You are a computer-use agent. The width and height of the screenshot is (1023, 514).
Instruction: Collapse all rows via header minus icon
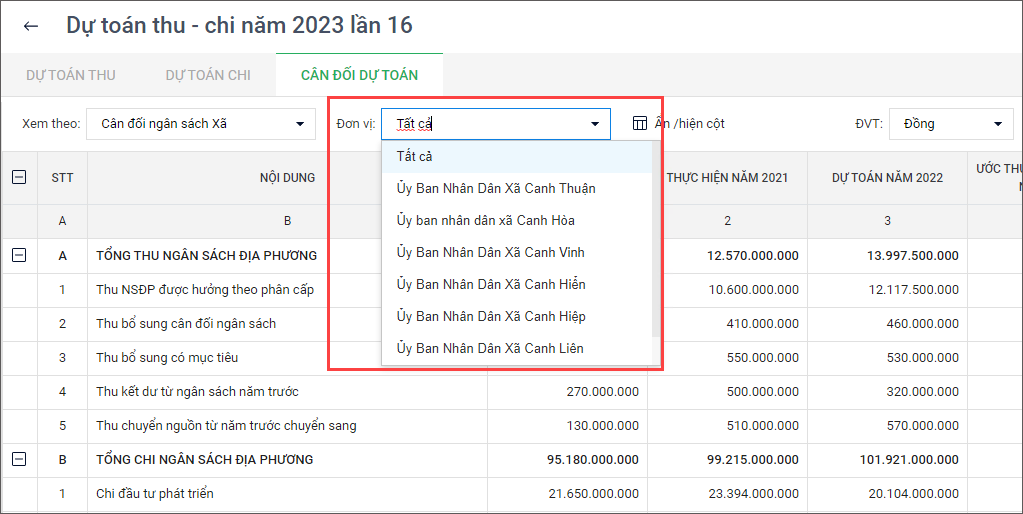click(19, 177)
